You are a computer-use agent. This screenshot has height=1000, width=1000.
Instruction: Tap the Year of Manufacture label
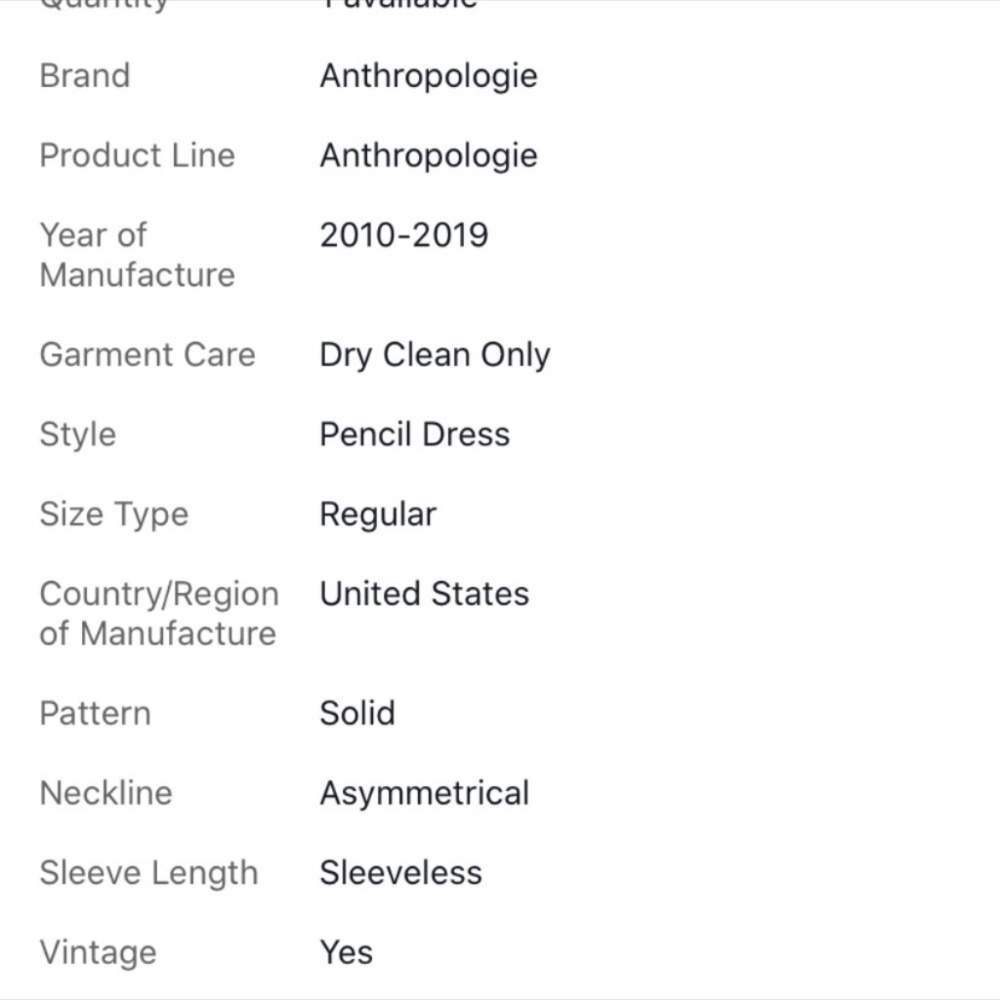[137, 254]
